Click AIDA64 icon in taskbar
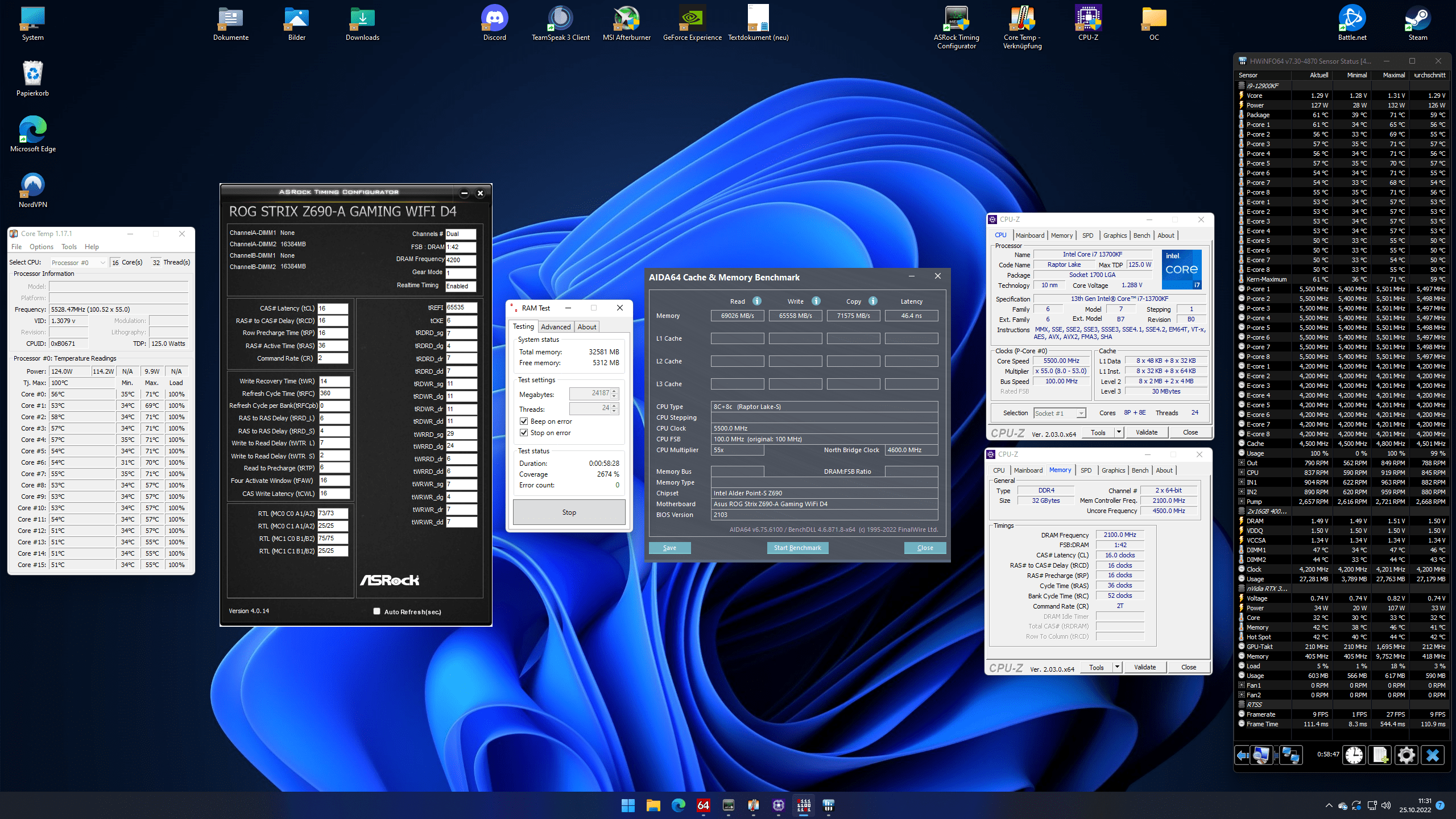The image size is (1456, 819). pyautogui.click(x=704, y=805)
